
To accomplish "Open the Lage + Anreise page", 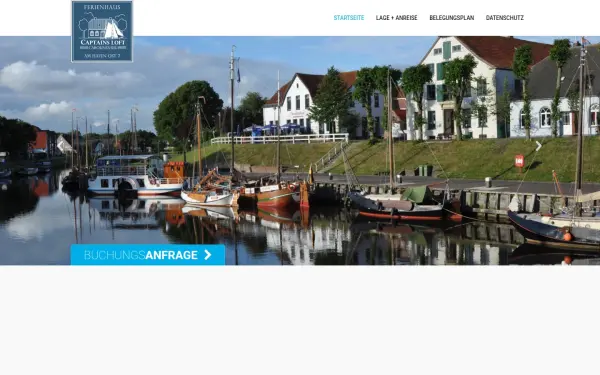I will tap(396, 18).
